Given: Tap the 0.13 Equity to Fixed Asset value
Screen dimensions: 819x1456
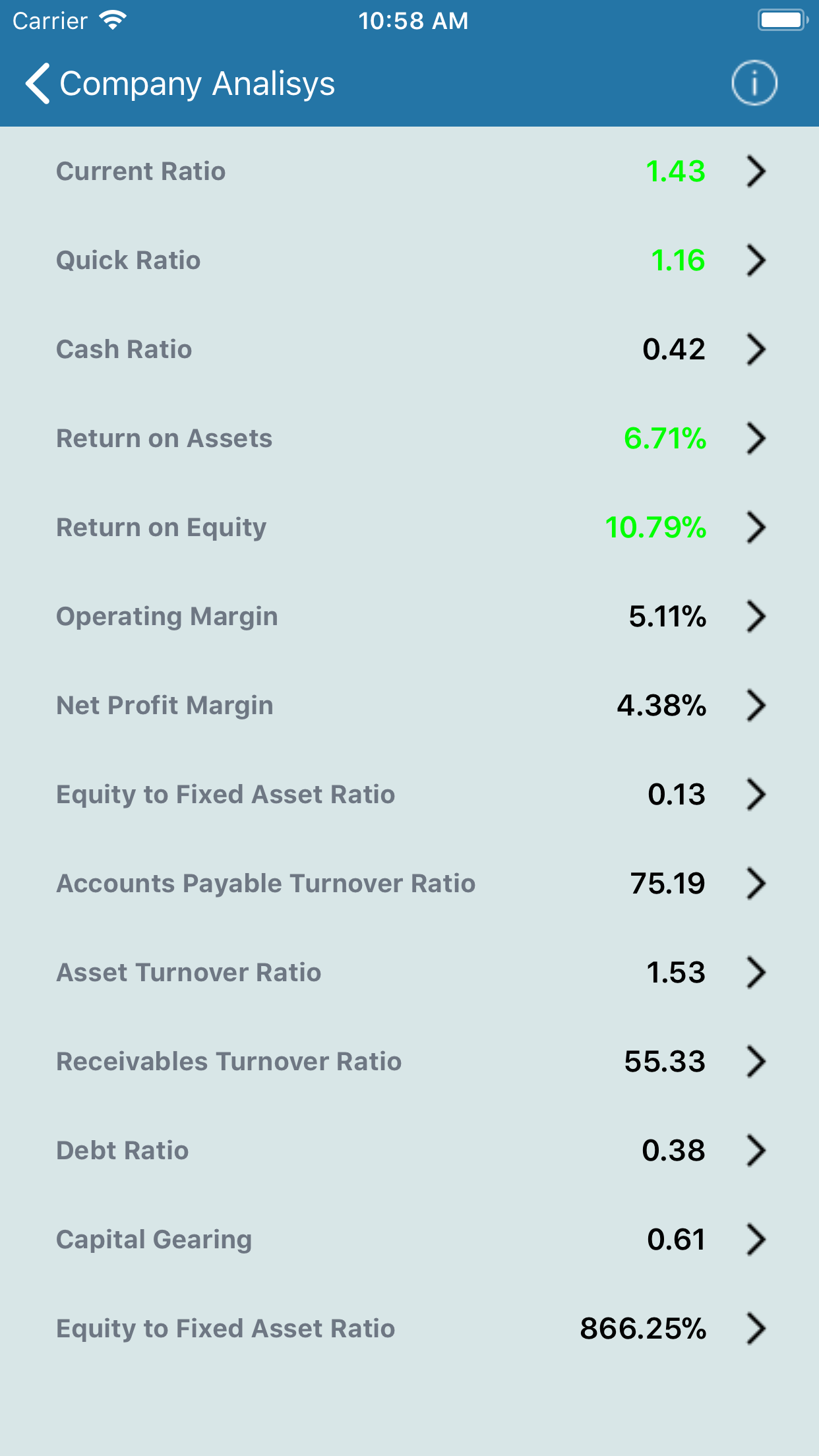Looking at the screenshot, I should [677, 795].
